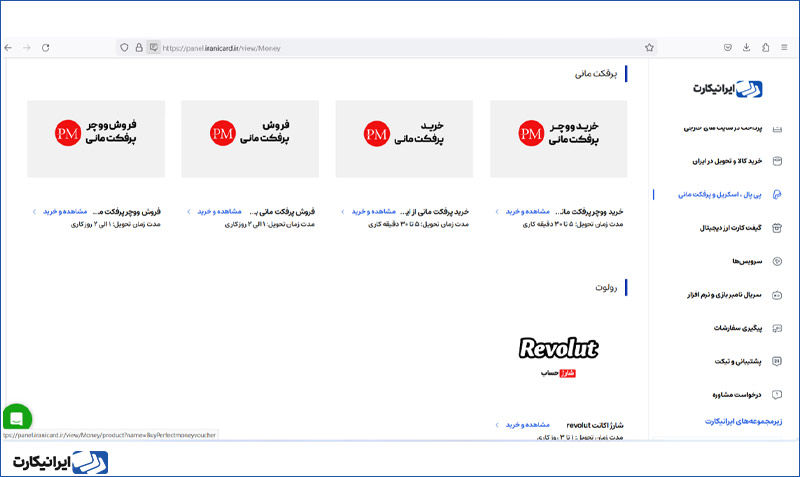This screenshot has width=800, height=477.
Task: Click the shield tracking protection icon
Action: pyautogui.click(x=124, y=48)
